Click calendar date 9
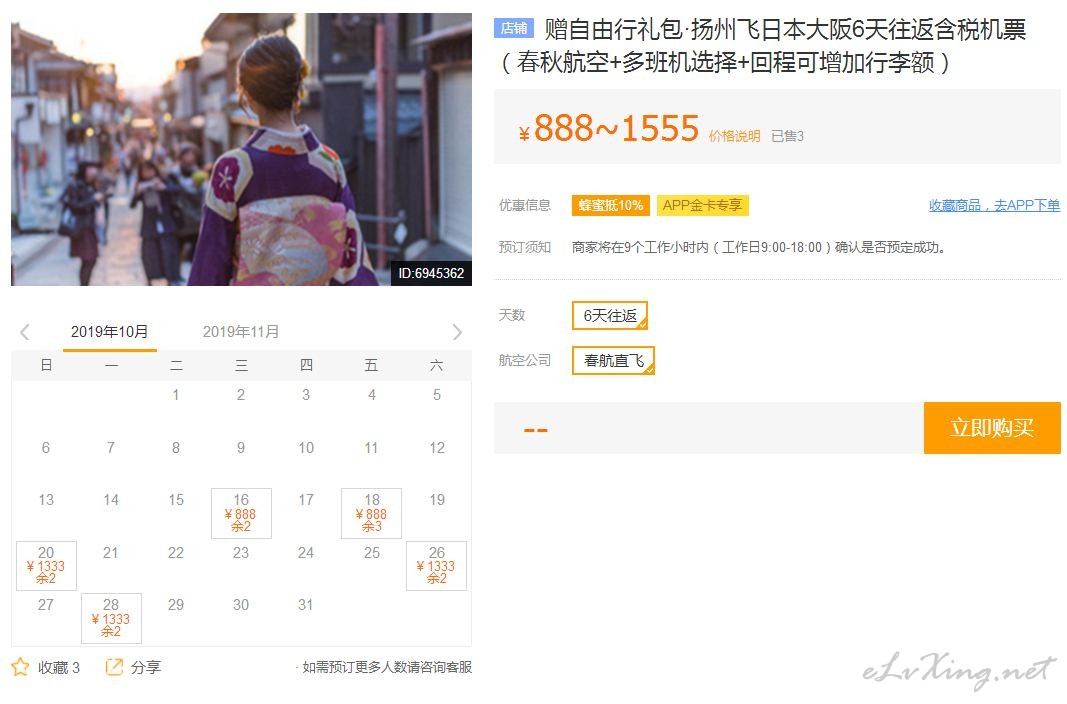Viewport: 1067px width, 704px height. (241, 448)
